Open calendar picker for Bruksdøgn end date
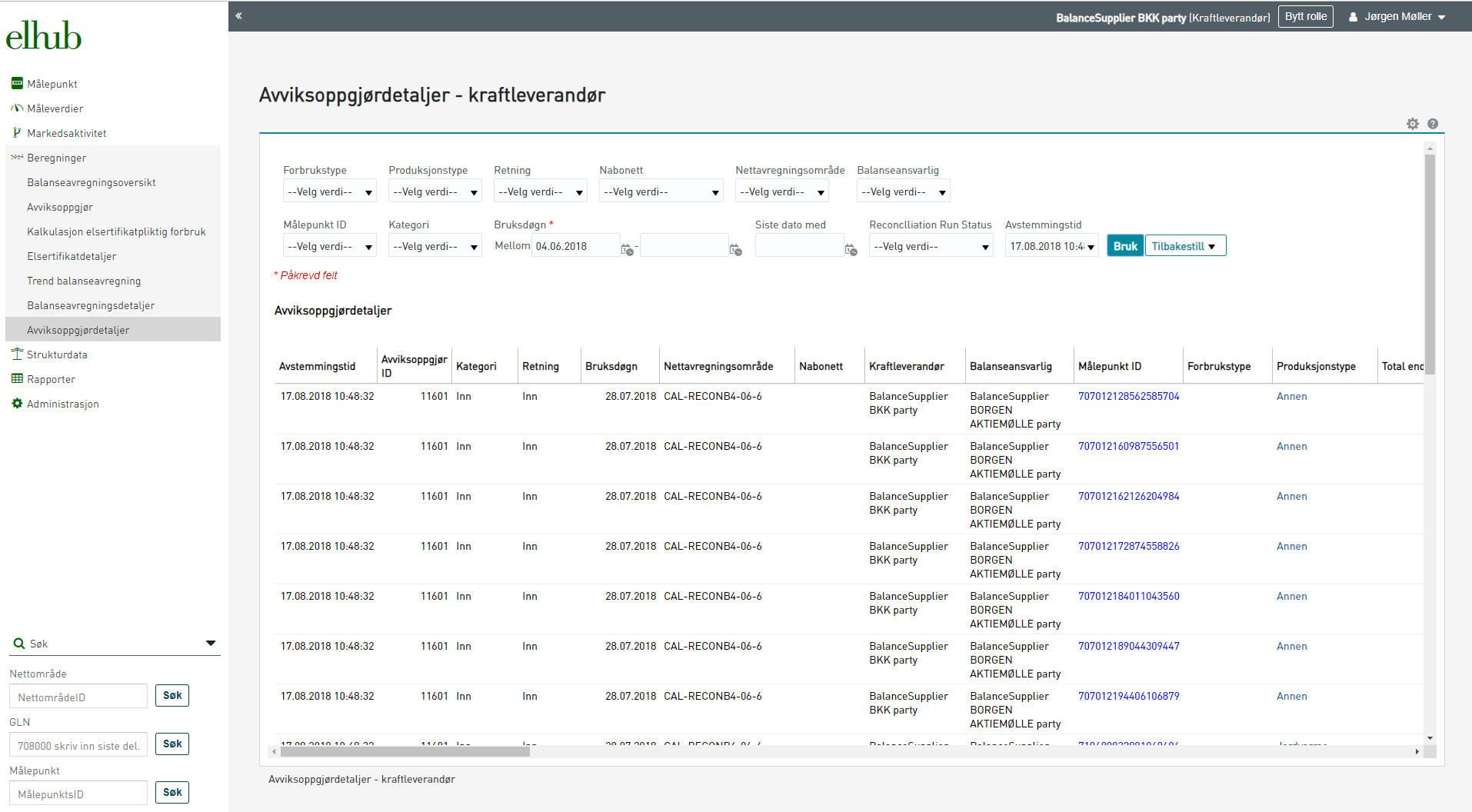The image size is (1472, 812). click(736, 249)
